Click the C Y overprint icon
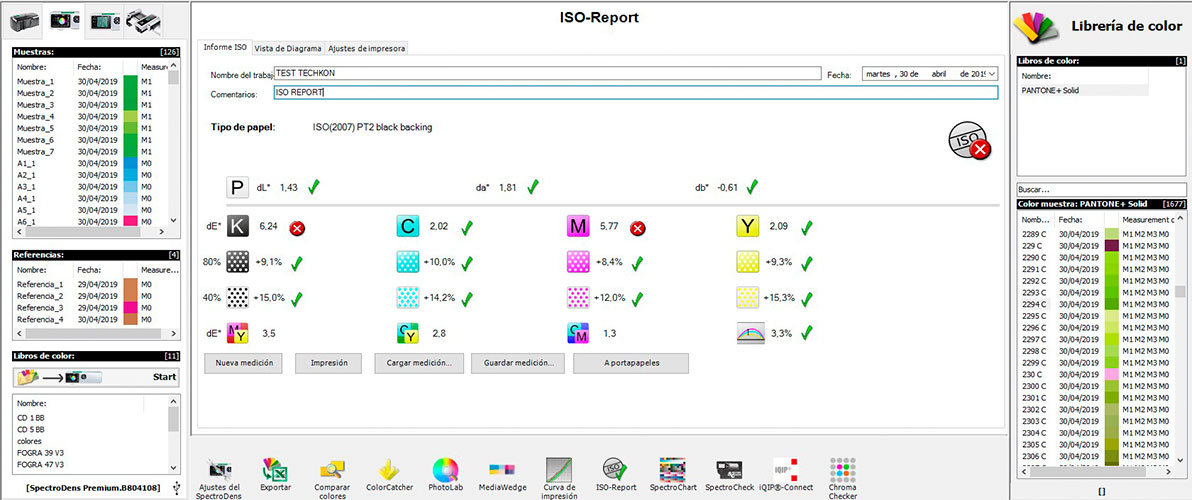The height and width of the screenshot is (500, 1192). tap(407, 333)
